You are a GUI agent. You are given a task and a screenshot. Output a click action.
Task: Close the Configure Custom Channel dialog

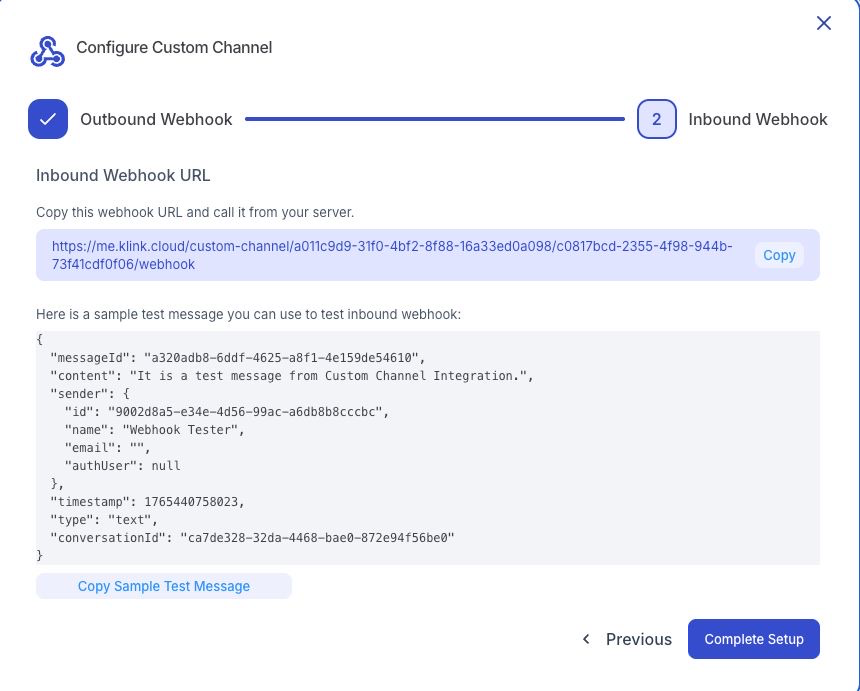[x=824, y=23]
